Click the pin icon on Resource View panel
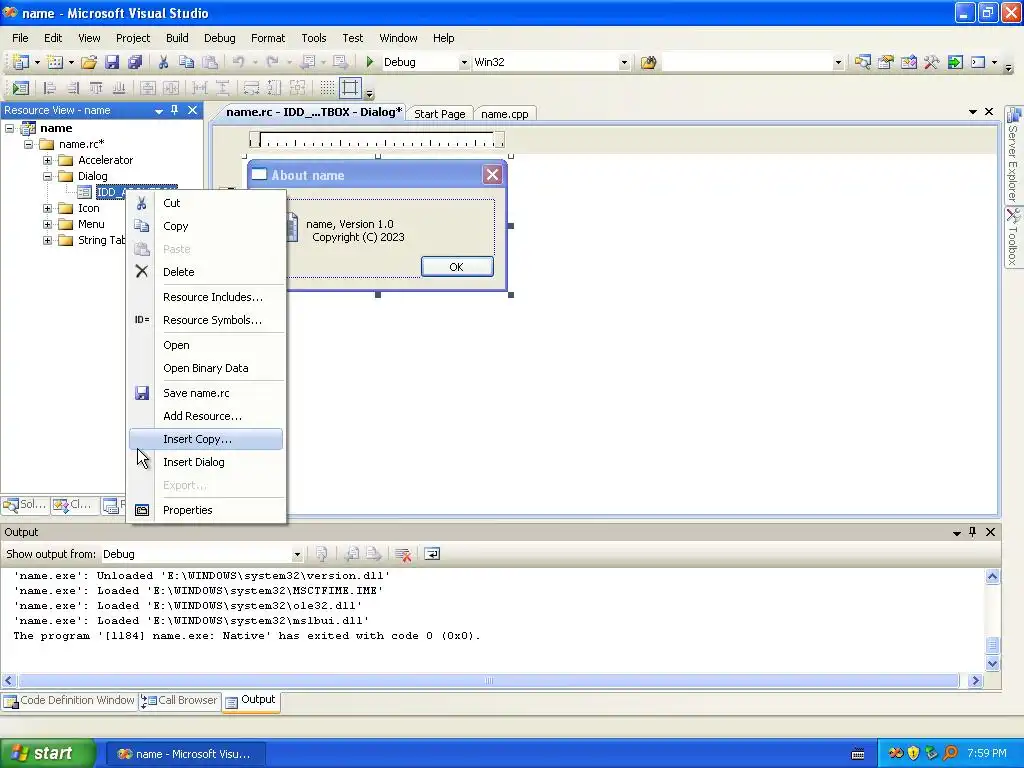Screen dimensions: 1024x768 174,110
